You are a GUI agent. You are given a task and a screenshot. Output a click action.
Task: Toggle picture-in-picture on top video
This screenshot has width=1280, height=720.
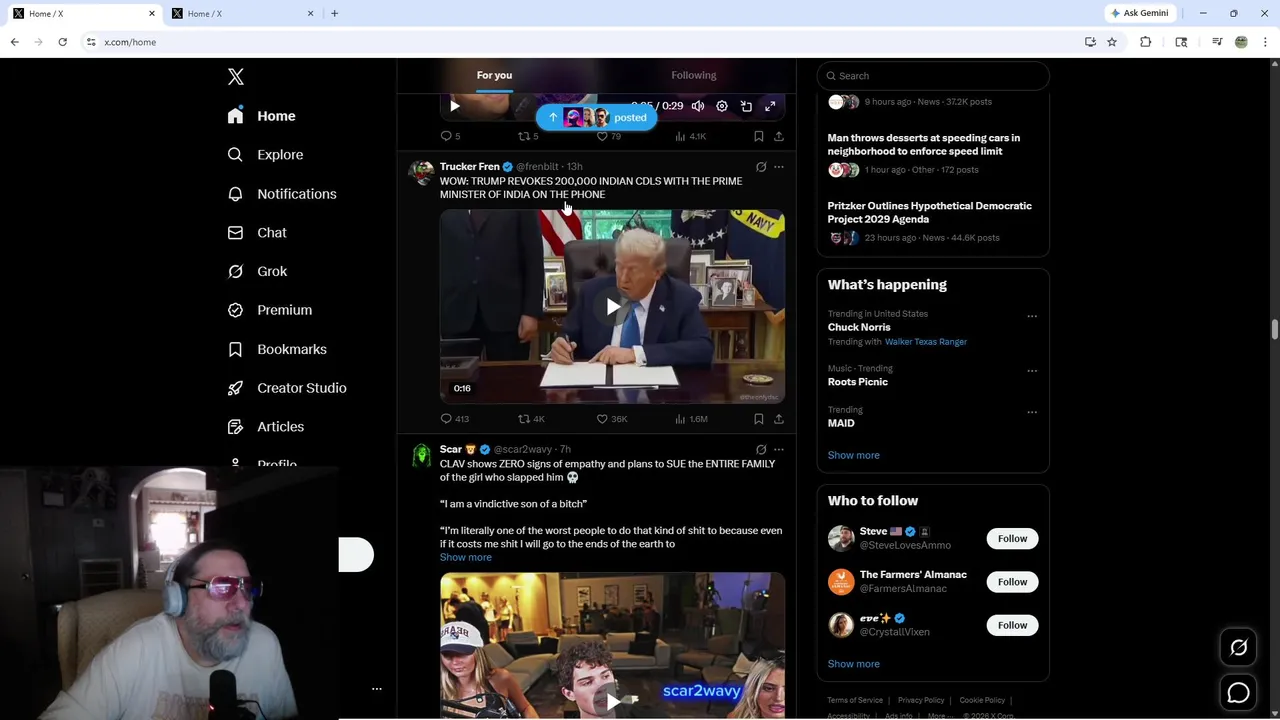(746, 106)
